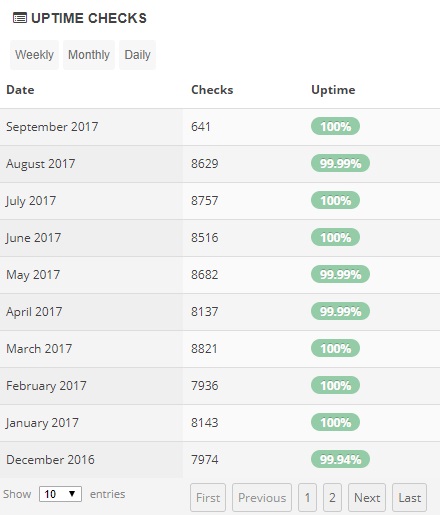Go to the Next page

[x=367, y=498]
